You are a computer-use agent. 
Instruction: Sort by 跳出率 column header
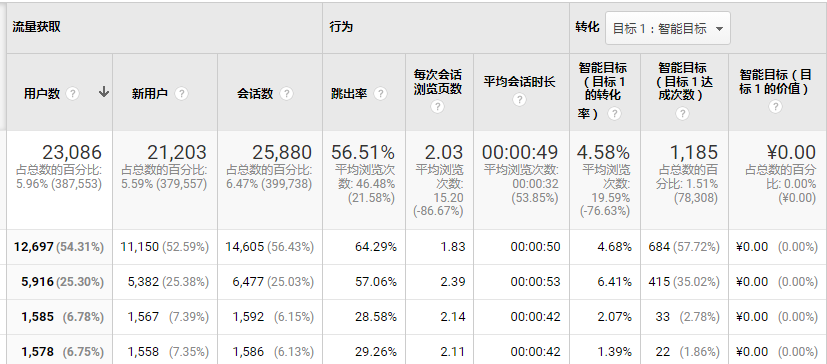pyautogui.click(x=349, y=94)
